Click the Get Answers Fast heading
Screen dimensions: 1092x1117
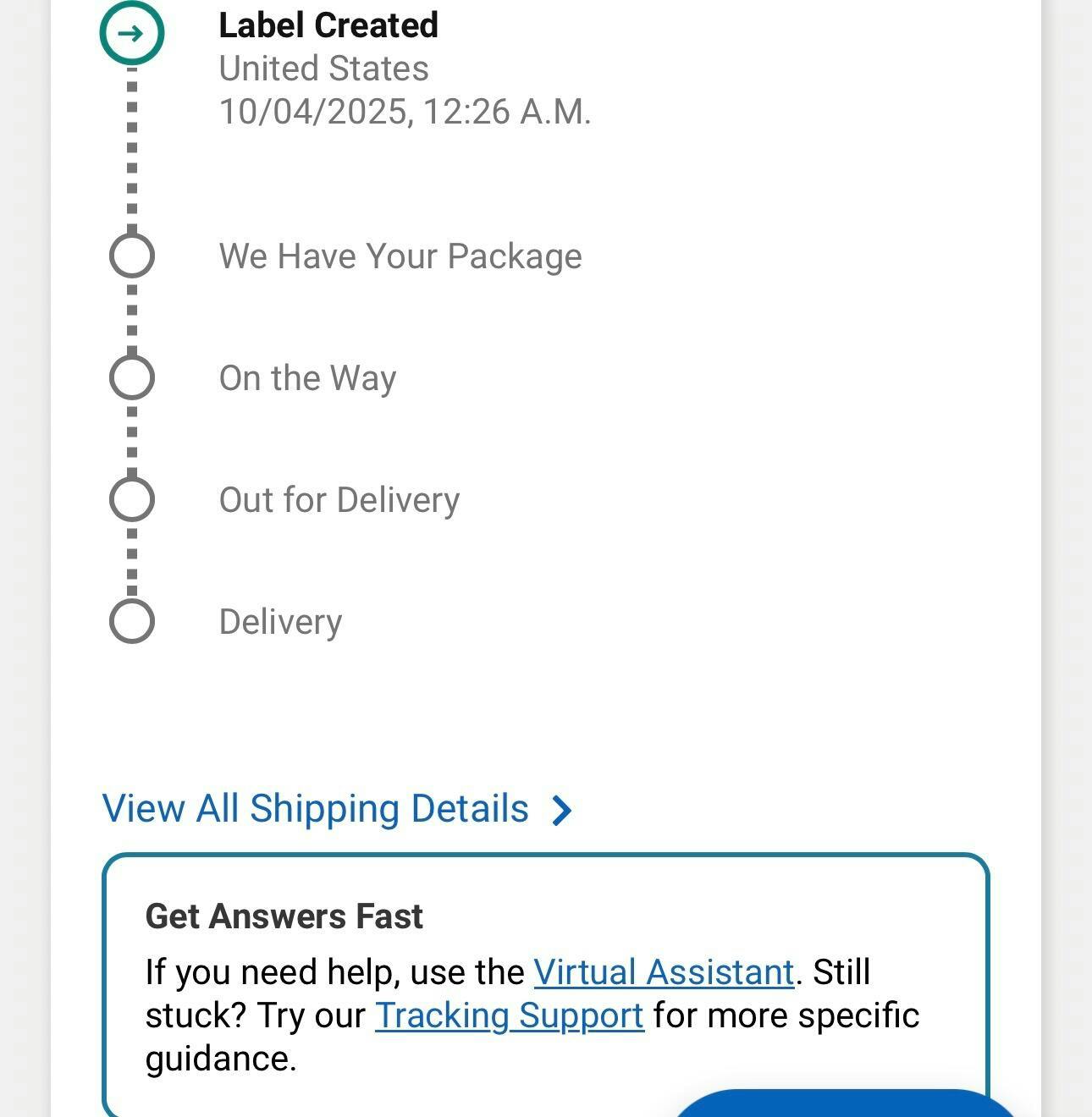coord(284,916)
